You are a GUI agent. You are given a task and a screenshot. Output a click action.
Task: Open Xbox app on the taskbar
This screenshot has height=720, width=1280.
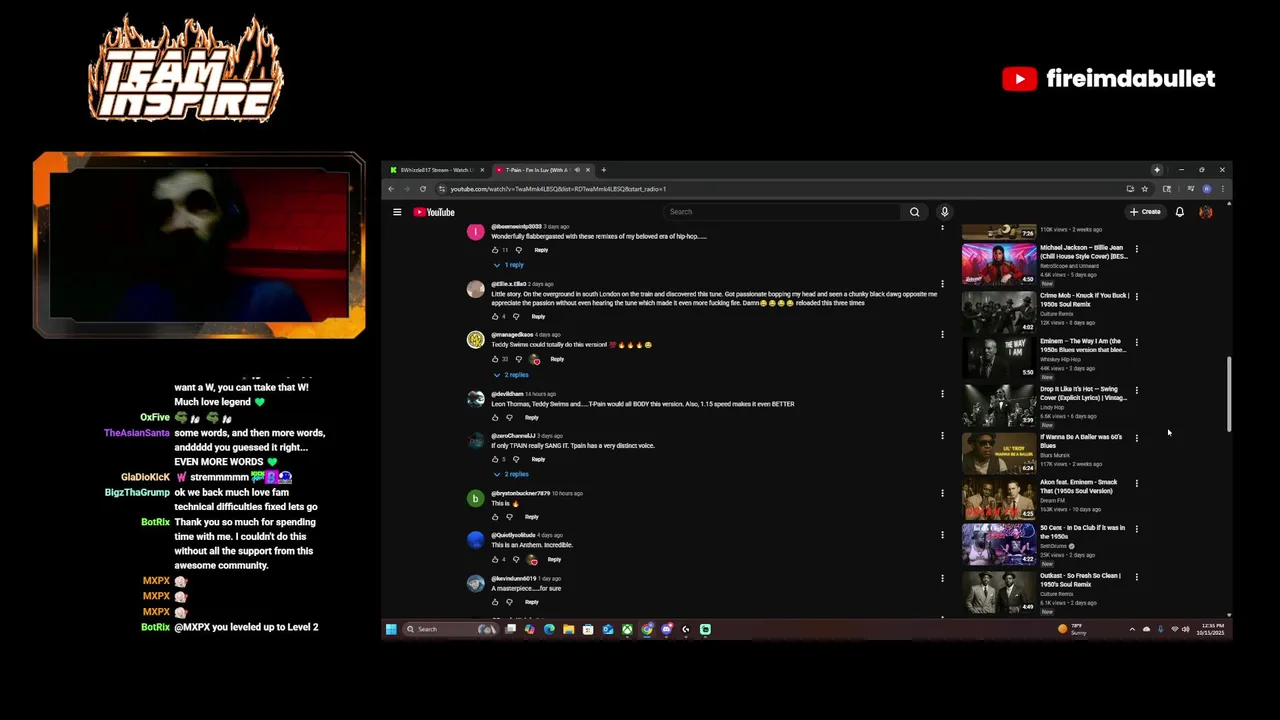coord(627,629)
